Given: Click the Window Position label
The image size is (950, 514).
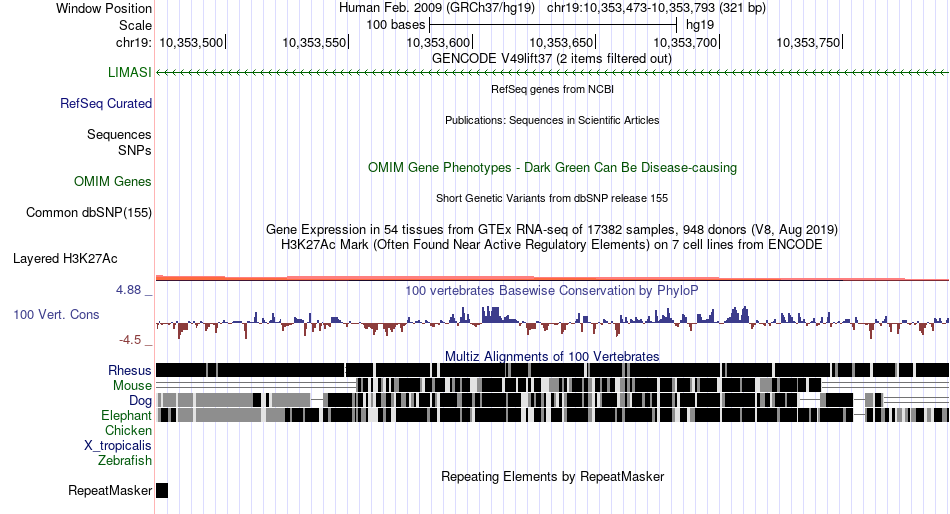Looking at the screenshot, I should click(104, 8).
